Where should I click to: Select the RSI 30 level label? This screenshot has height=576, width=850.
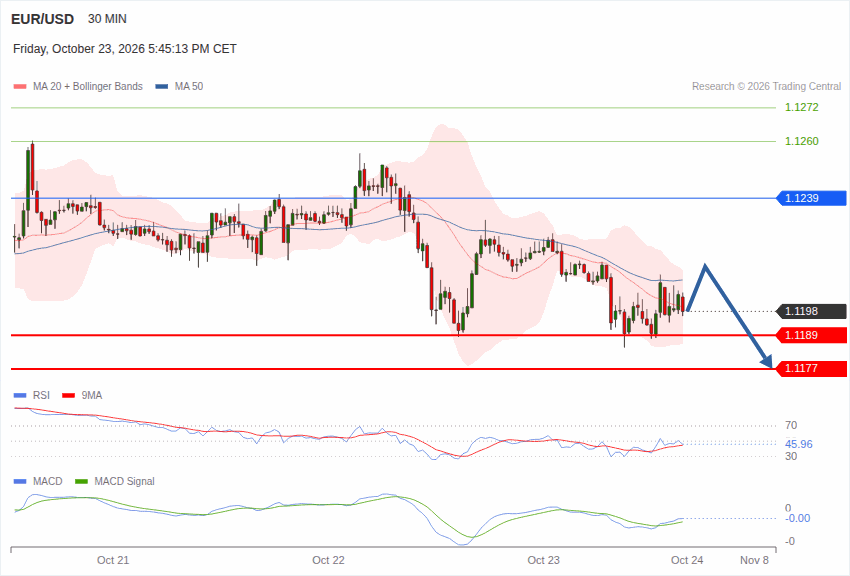point(791,456)
